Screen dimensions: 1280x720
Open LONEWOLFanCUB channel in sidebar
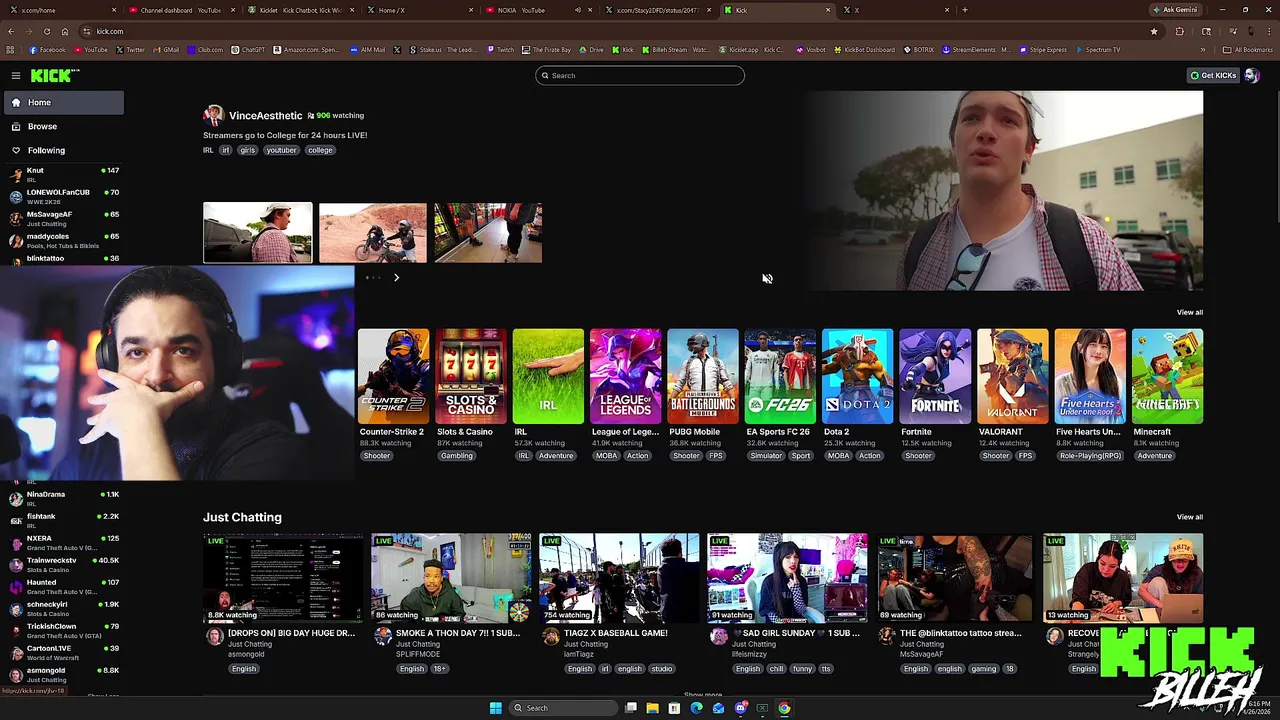click(x=63, y=196)
